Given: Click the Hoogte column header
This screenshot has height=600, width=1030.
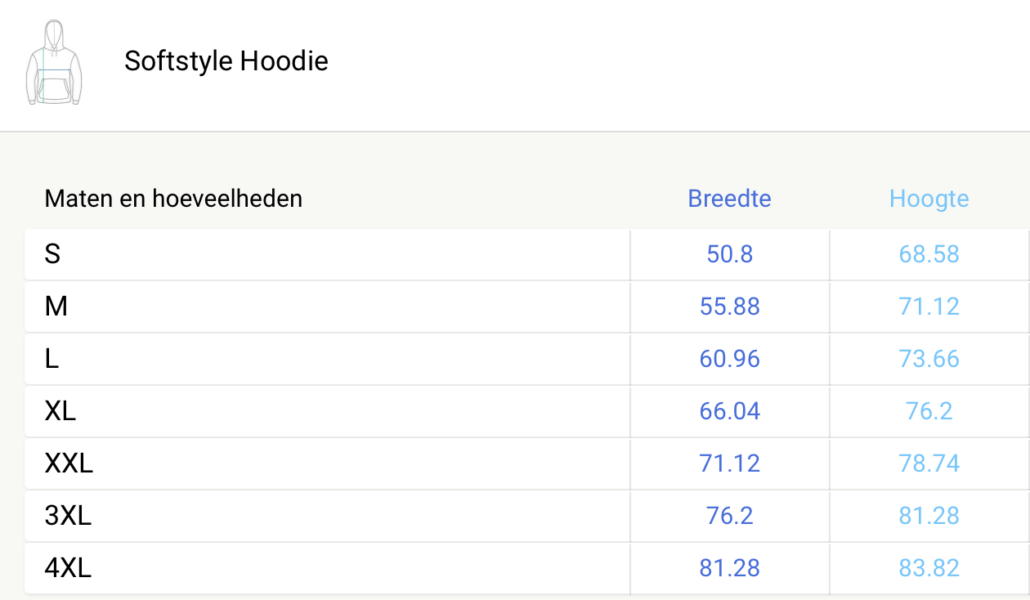Looking at the screenshot, I should tap(929, 198).
